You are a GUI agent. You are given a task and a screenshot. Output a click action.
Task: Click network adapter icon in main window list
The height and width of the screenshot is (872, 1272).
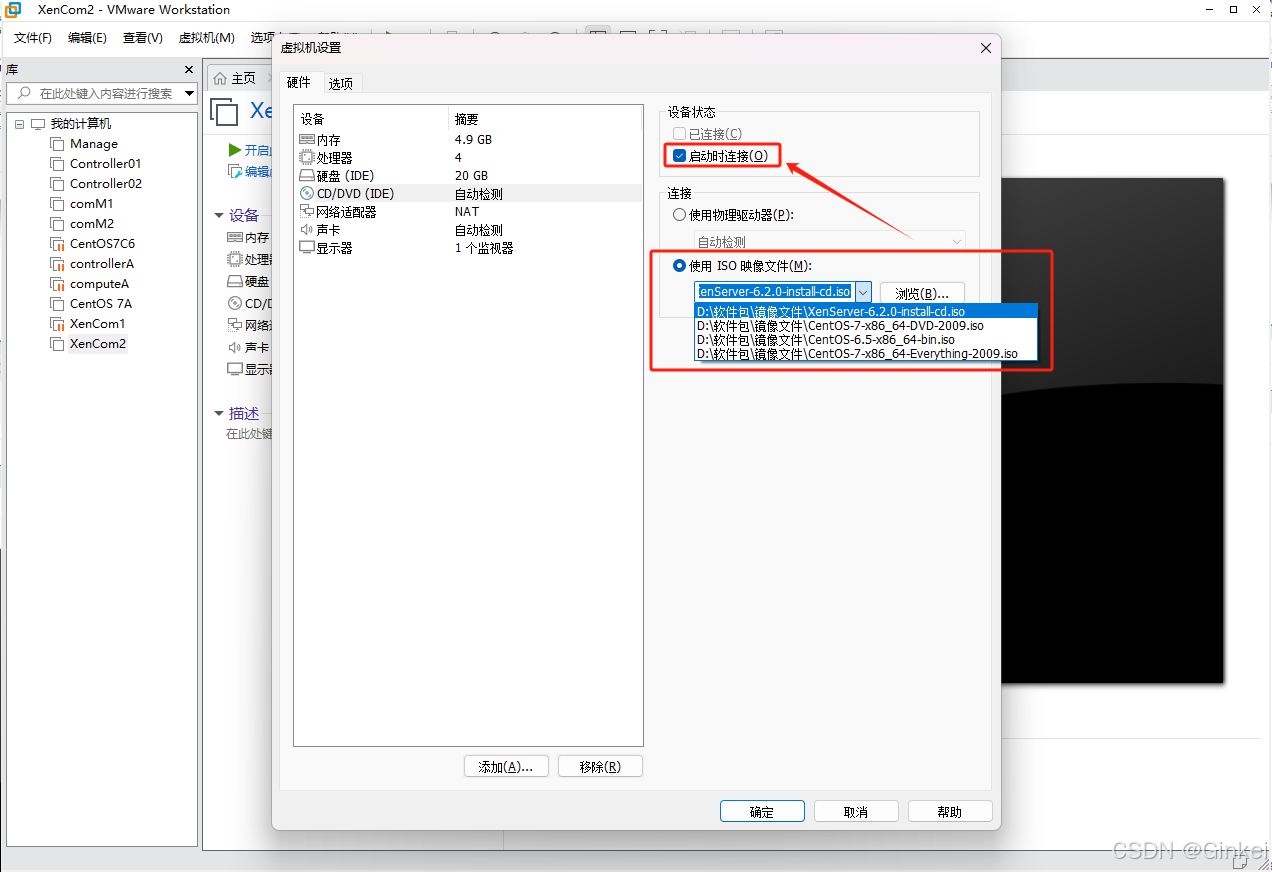click(x=235, y=325)
